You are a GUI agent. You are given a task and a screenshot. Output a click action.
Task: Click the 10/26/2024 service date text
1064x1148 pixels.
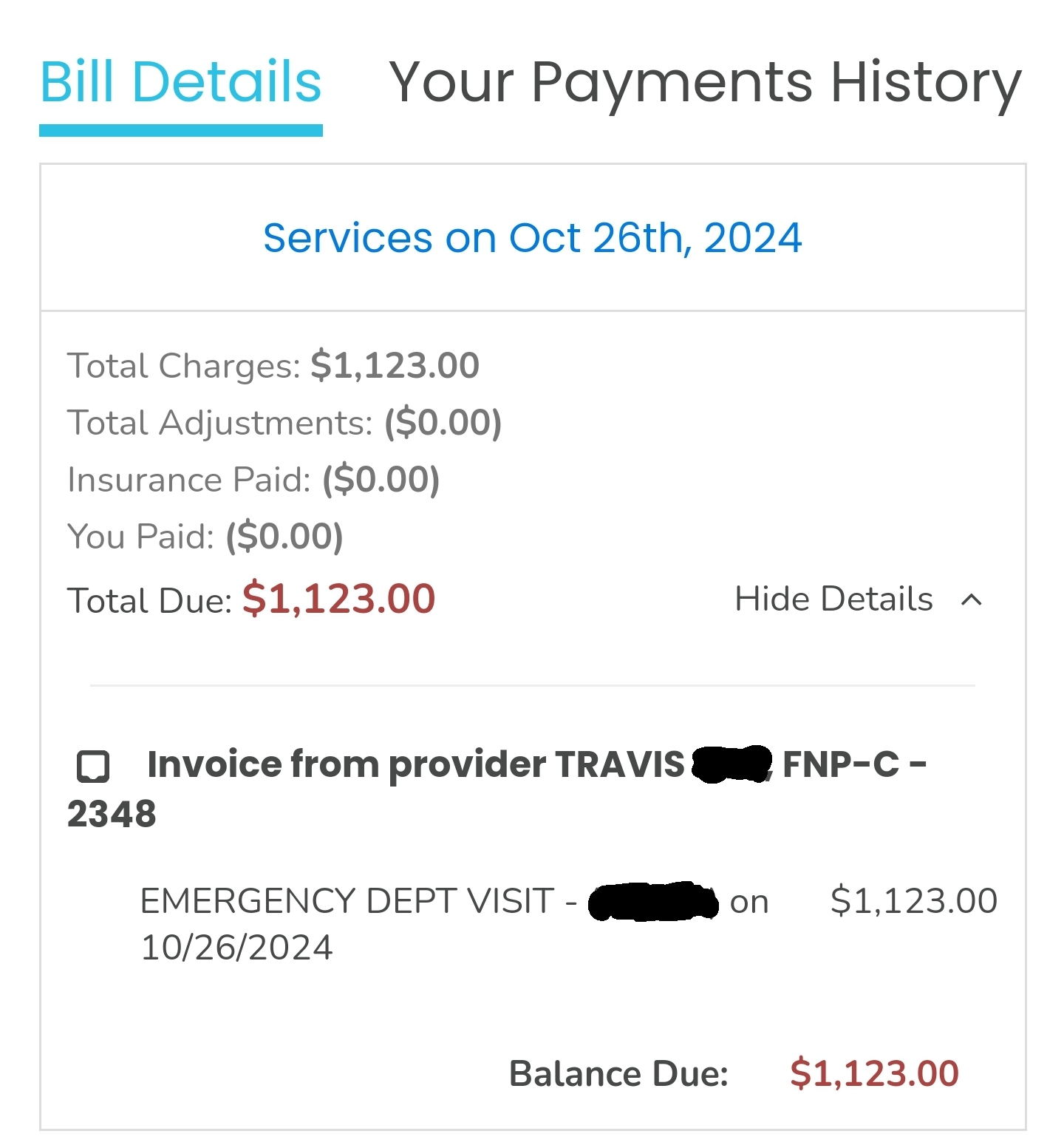click(236, 948)
